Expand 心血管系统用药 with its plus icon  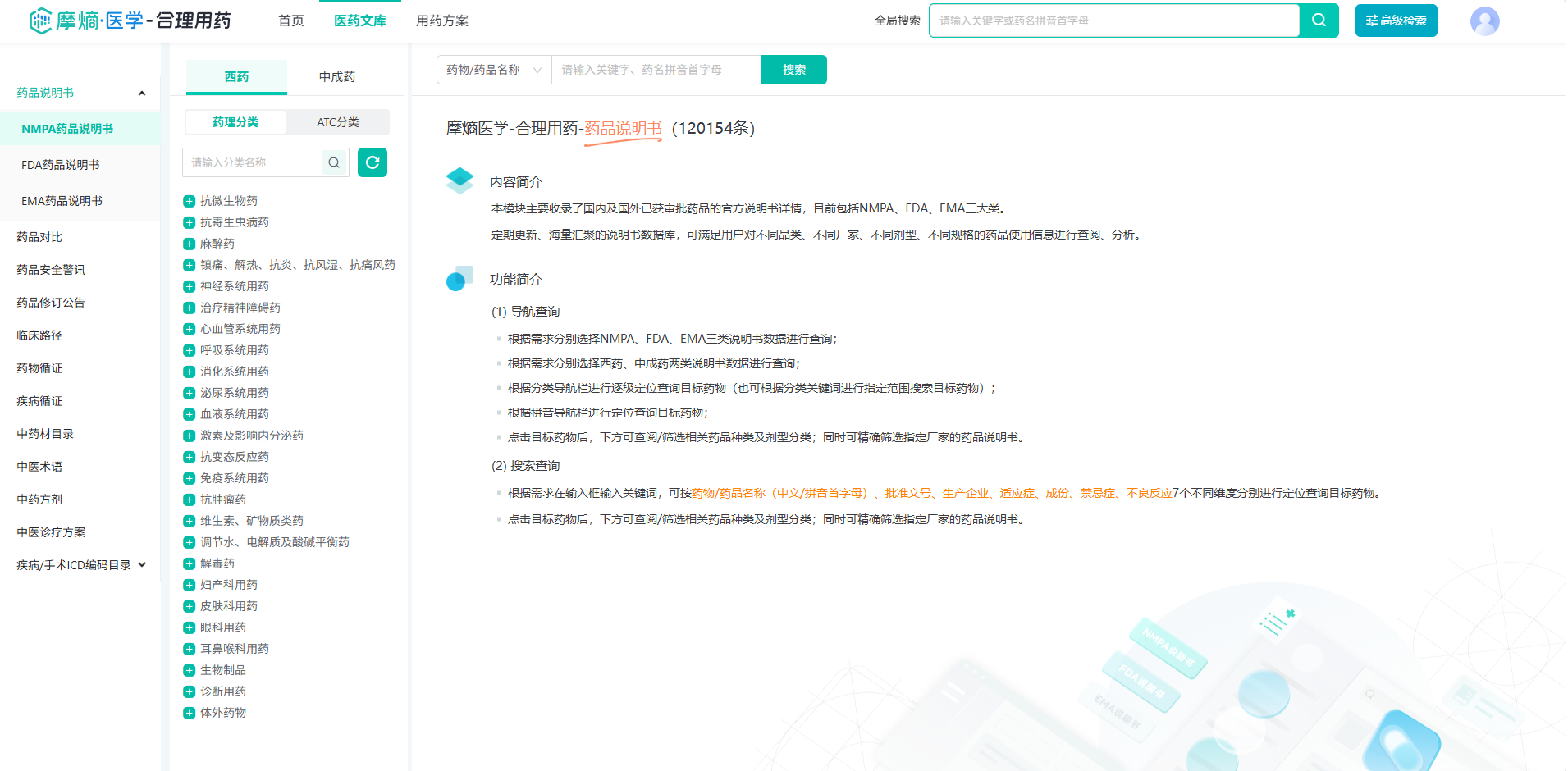tap(189, 329)
